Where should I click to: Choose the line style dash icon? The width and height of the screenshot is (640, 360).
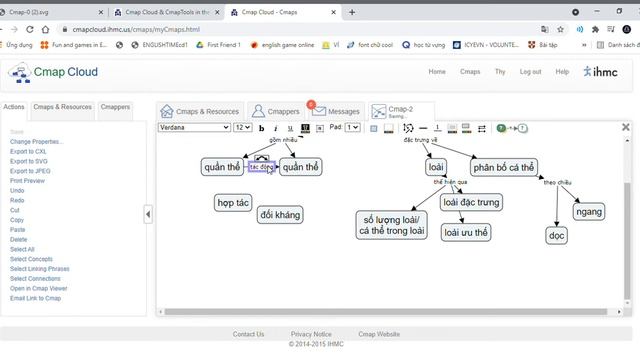423,128
